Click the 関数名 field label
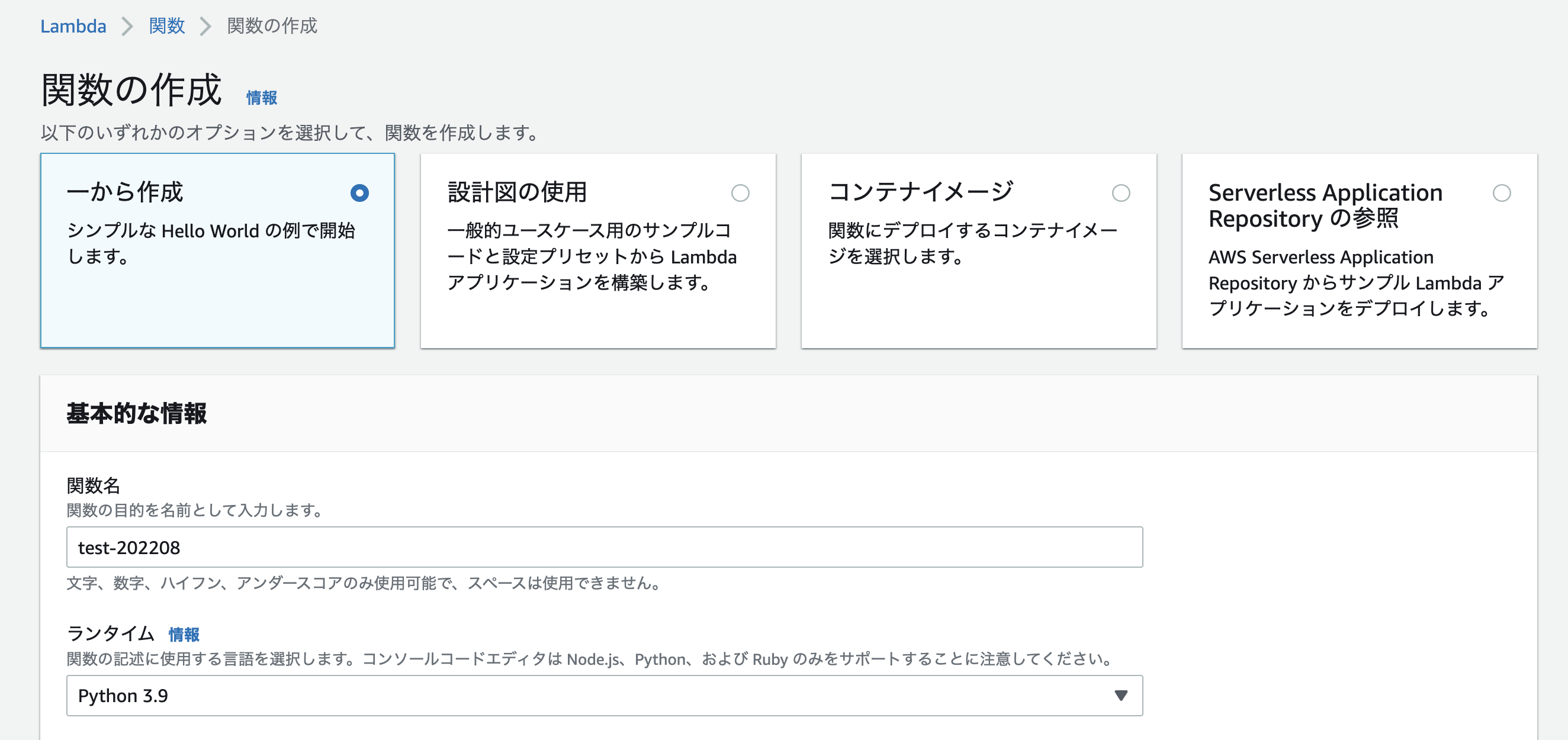The width and height of the screenshot is (1568, 740). tap(93, 485)
